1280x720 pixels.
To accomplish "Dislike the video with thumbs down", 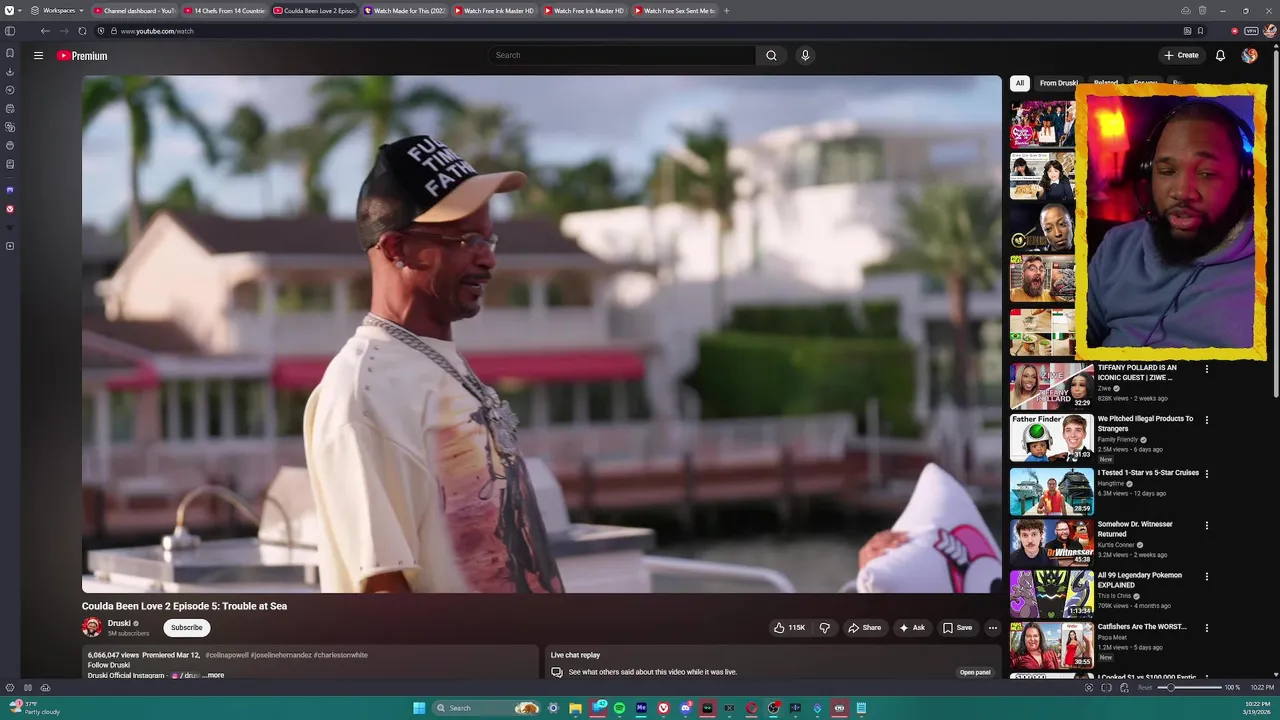I will point(825,628).
